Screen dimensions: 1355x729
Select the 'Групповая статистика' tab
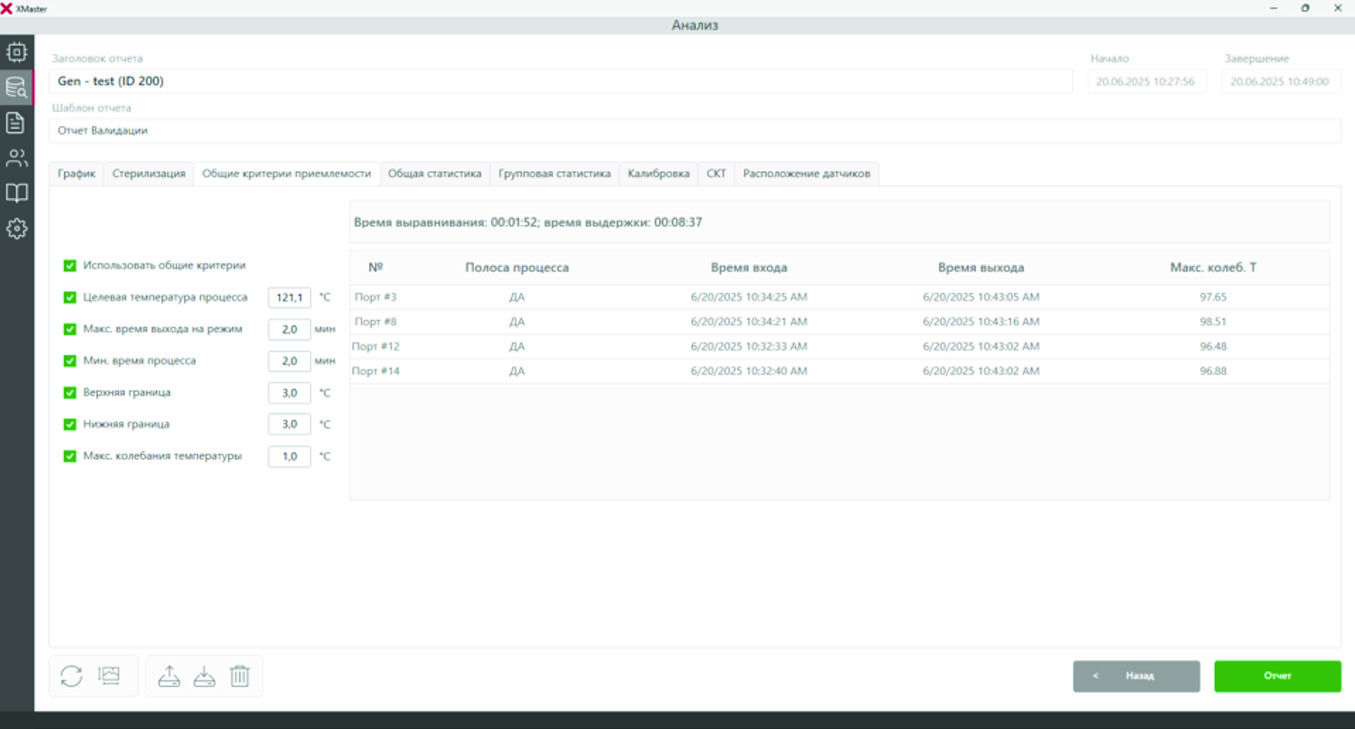point(554,174)
